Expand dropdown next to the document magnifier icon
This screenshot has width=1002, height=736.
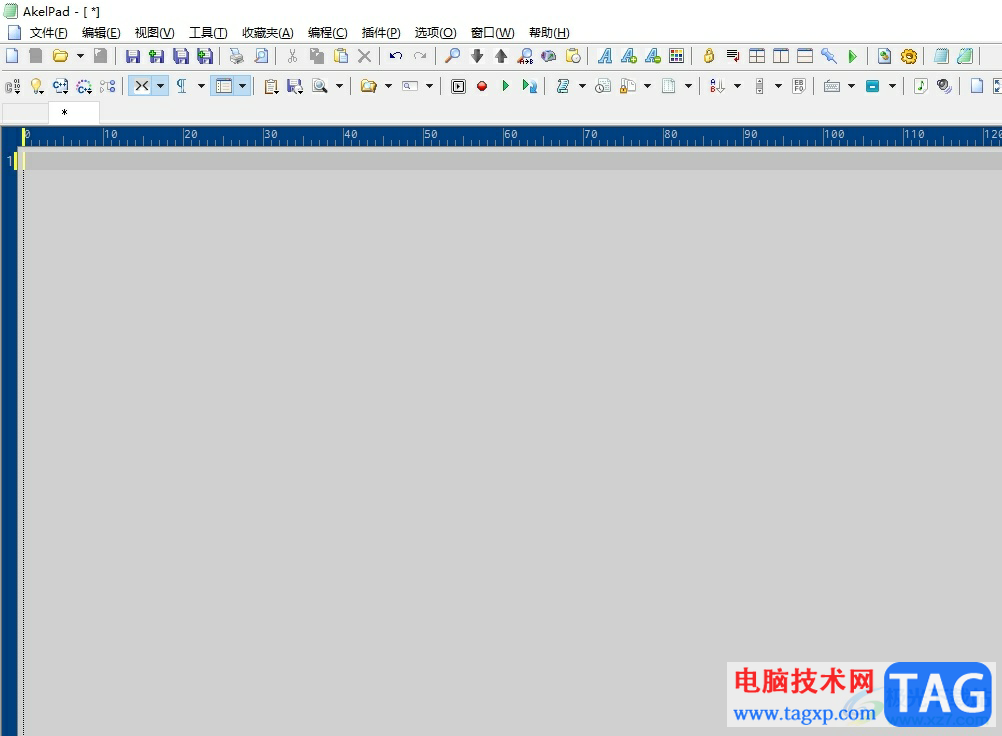pos(339,86)
